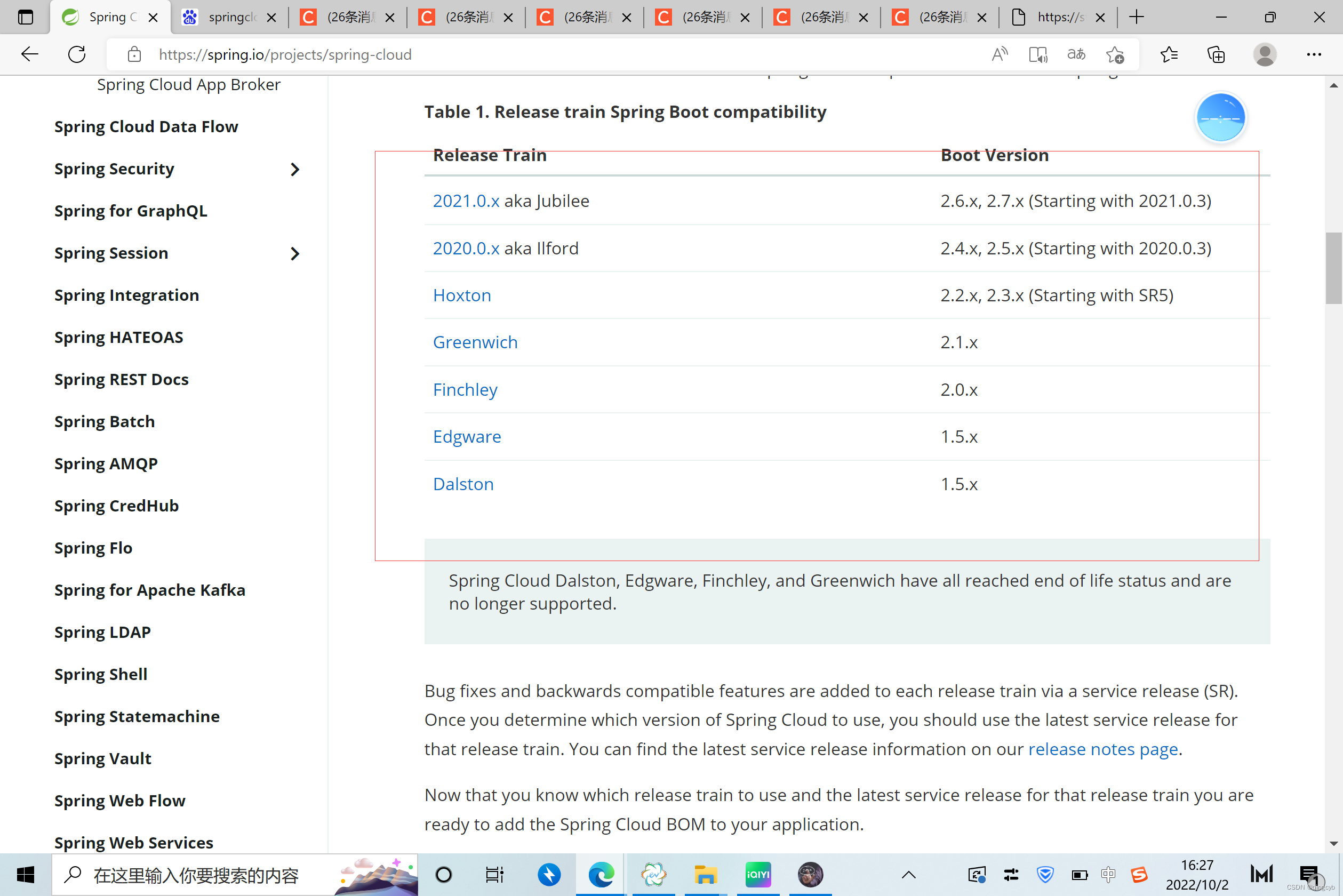This screenshot has height=896, width=1343.
Task: Click the back navigation arrow
Action: click(x=29, y=54)
